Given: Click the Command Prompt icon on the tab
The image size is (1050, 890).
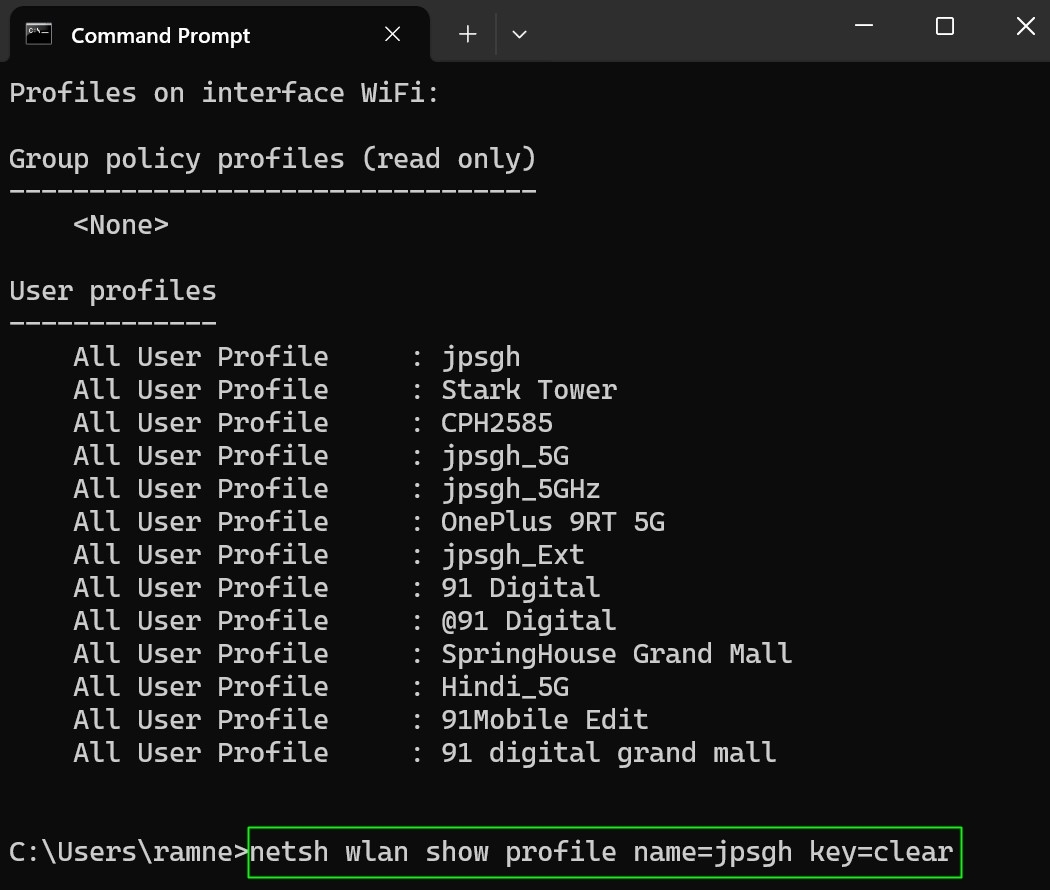Looking at the screenshot, I should click(x=38, y=33).
